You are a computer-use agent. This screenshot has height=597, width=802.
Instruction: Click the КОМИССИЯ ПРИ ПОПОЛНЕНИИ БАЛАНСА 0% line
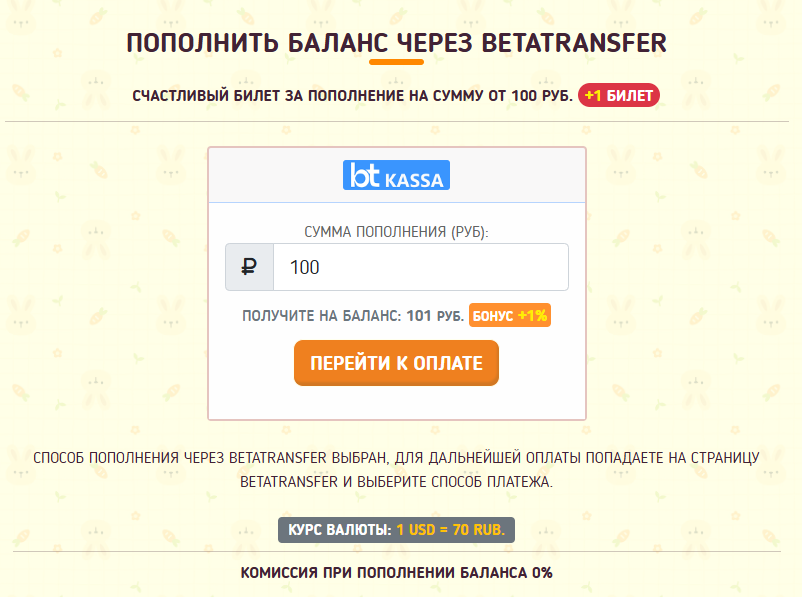coord(396,573)
